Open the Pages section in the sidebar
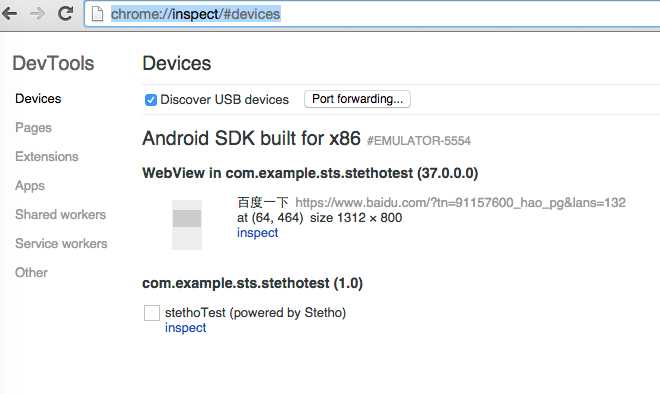Screen dimensions: 660x394 pos(33,128)
